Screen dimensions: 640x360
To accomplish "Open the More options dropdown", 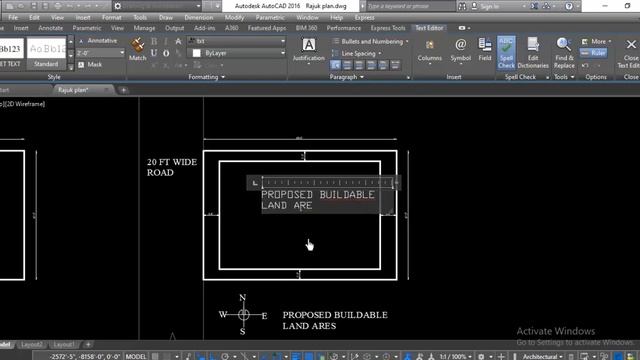I will tap(596, 41).
